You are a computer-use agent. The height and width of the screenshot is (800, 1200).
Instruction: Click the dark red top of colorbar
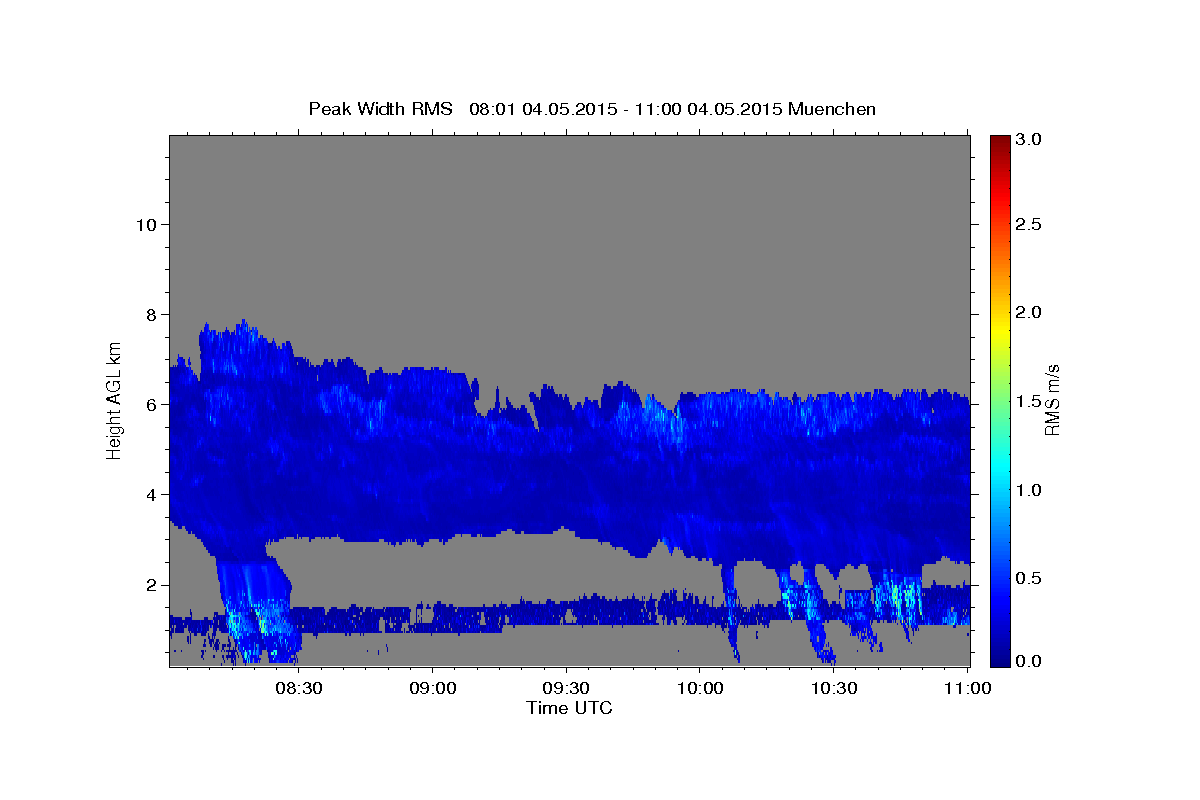(999, 143)
